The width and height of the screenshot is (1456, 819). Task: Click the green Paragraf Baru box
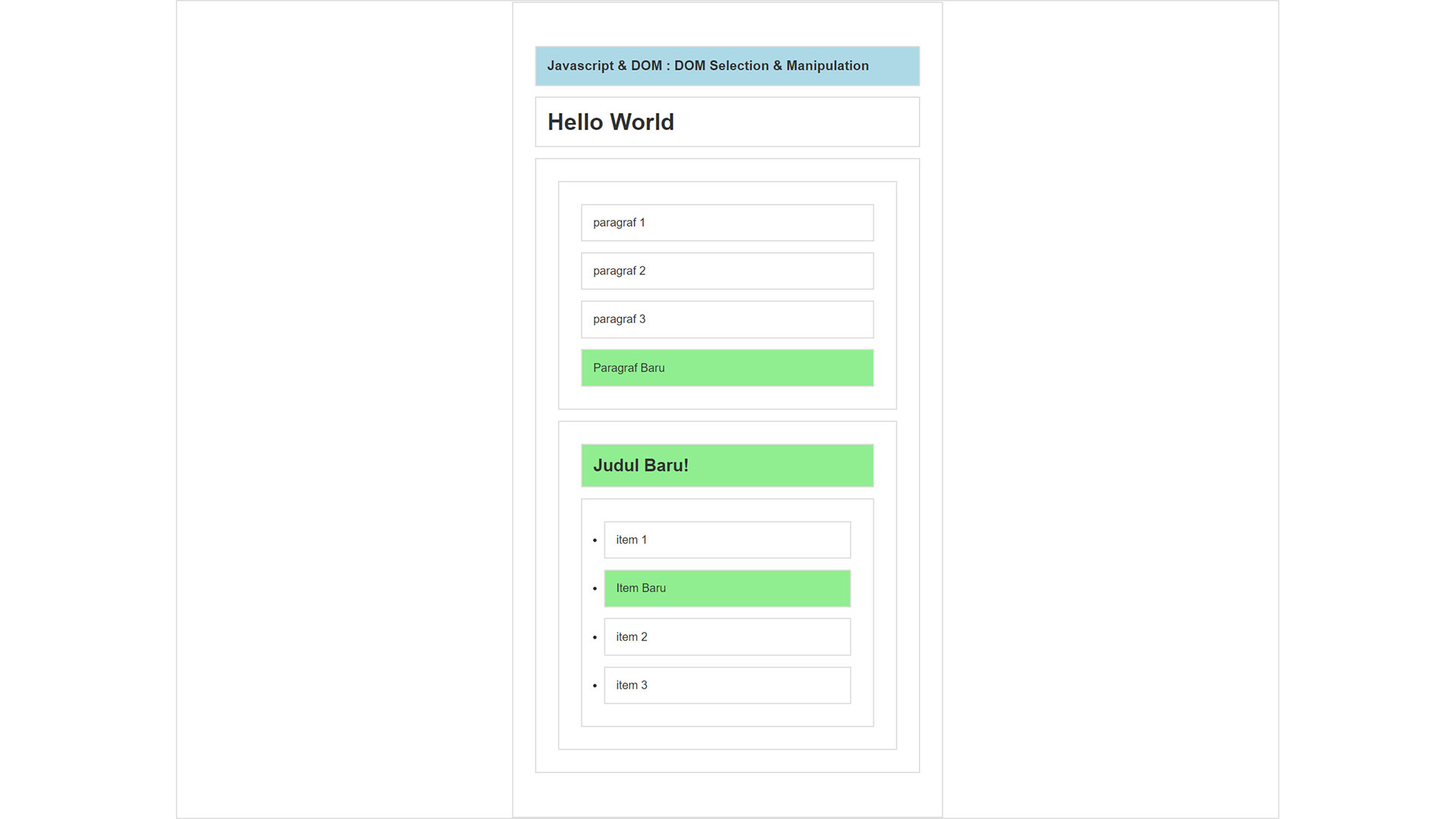tap(727, 368)
